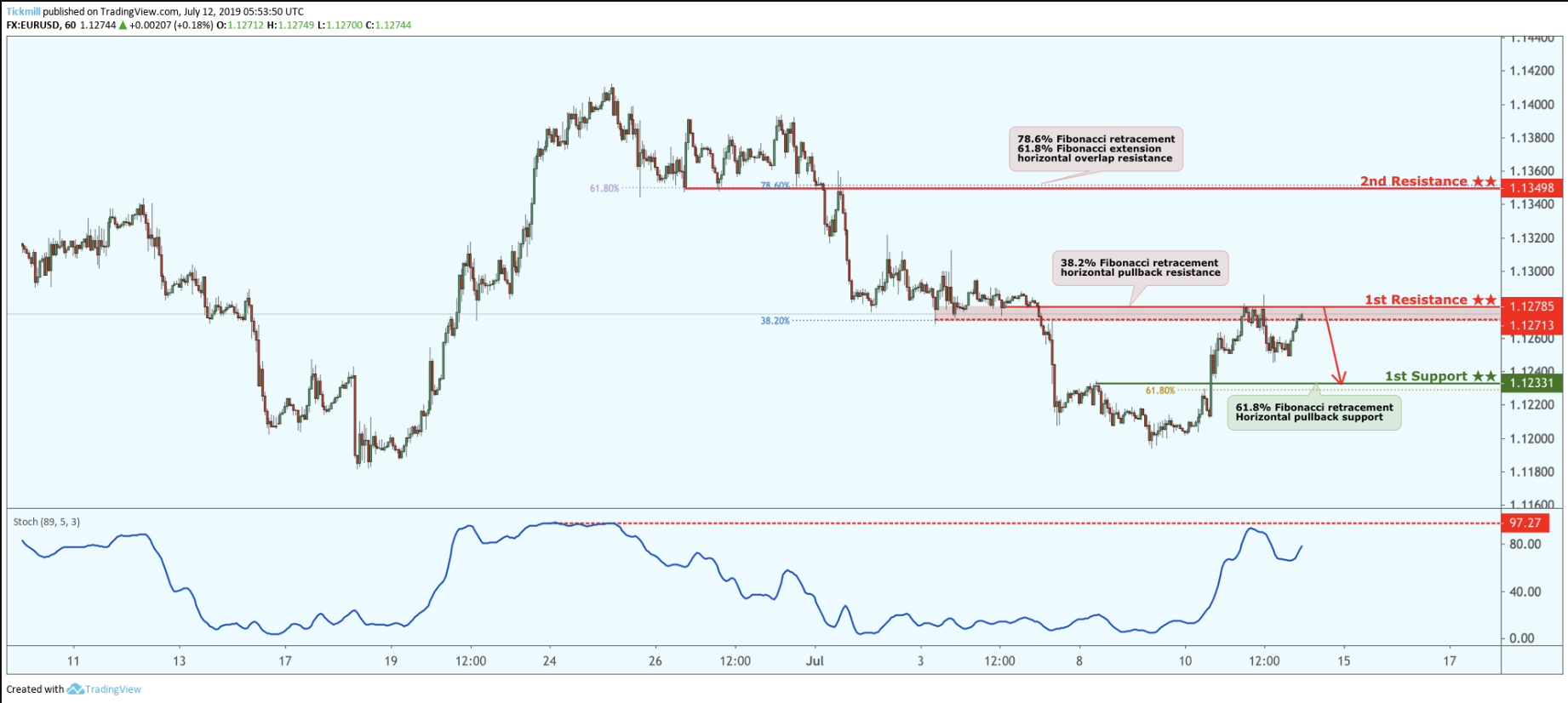Click the red arrowhead of the forecast arrow
Viewport: 1568px width, 703px height.
point(1339,378)
